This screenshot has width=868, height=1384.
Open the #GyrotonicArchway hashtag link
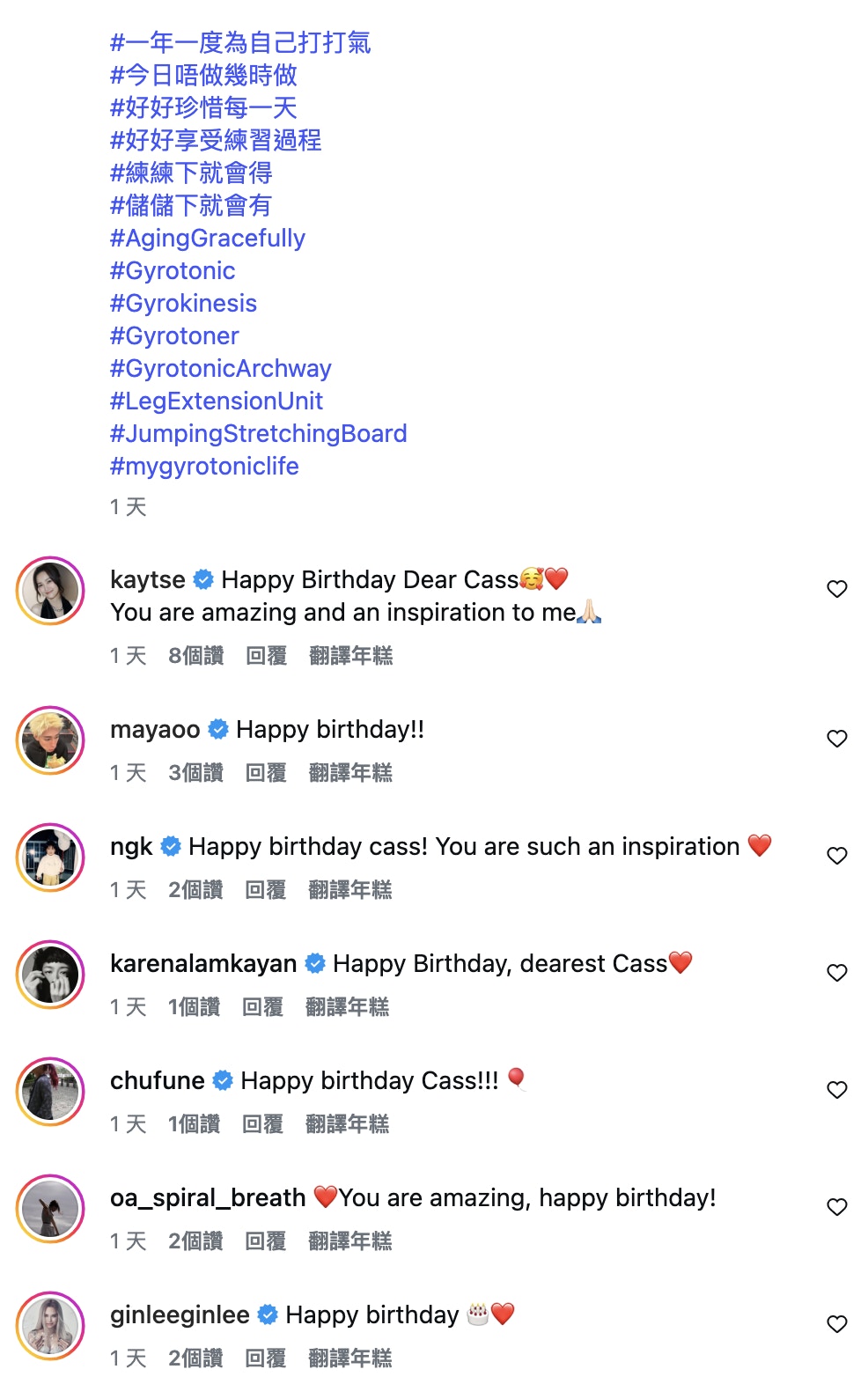(220, 369)
